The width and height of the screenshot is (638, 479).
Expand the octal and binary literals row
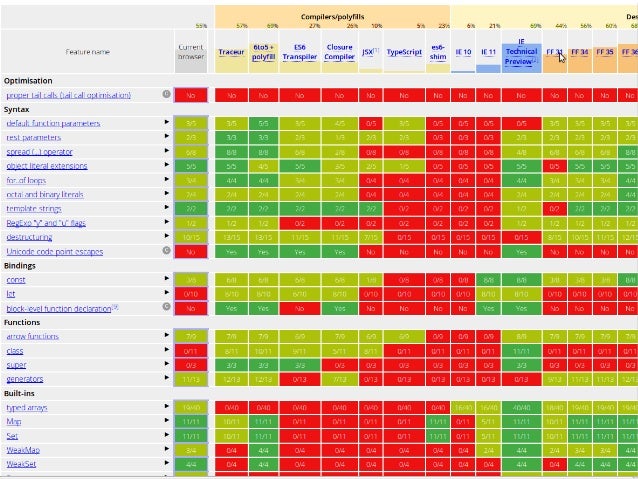166,193
